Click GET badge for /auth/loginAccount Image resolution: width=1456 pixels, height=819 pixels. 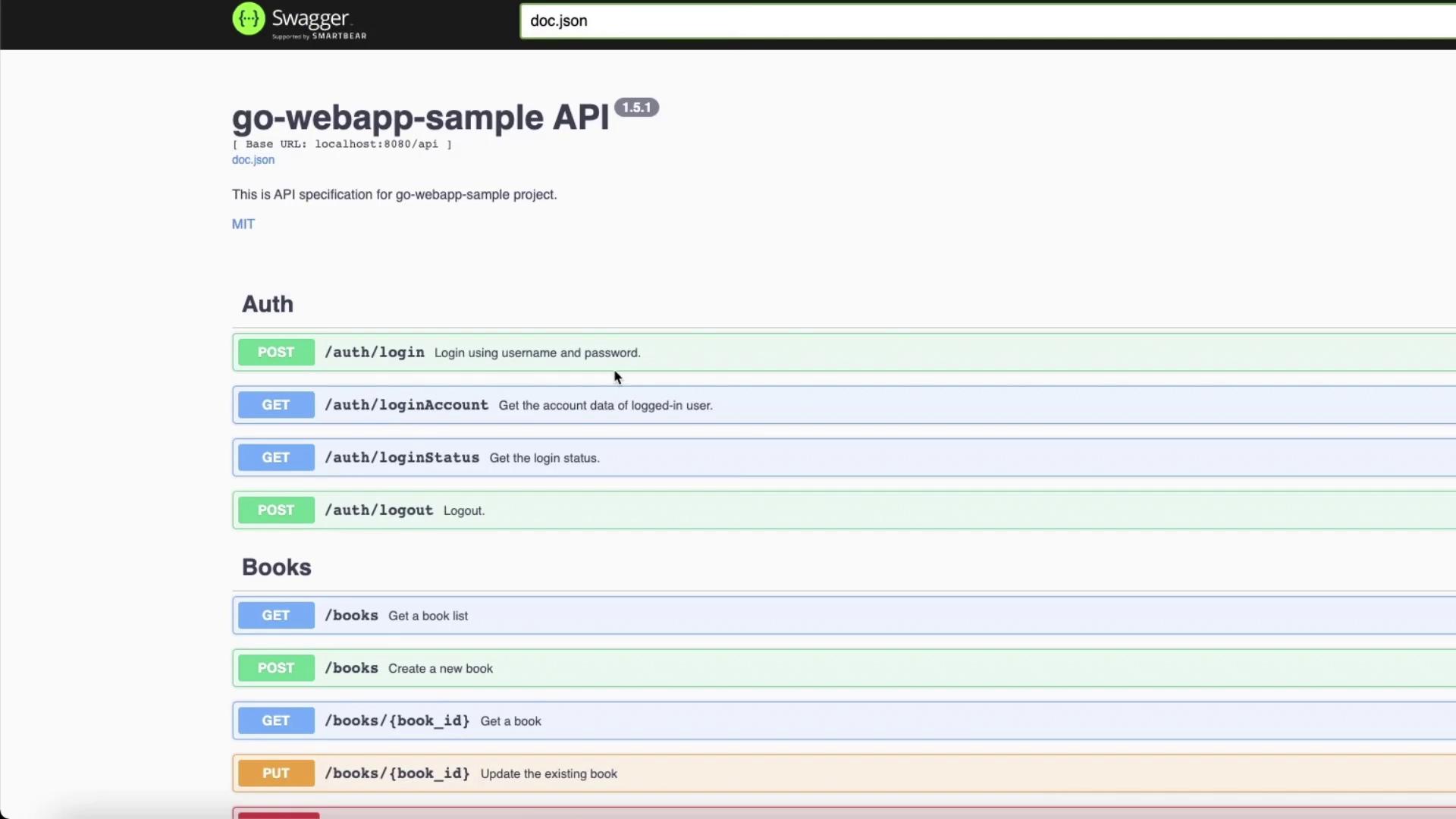click(x=276, y=405)
